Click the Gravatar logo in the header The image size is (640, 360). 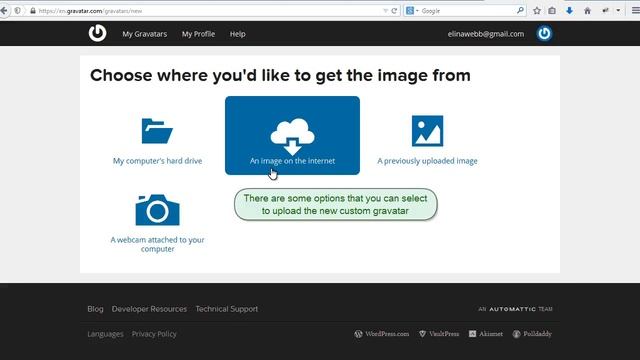(x=97, y=33)
